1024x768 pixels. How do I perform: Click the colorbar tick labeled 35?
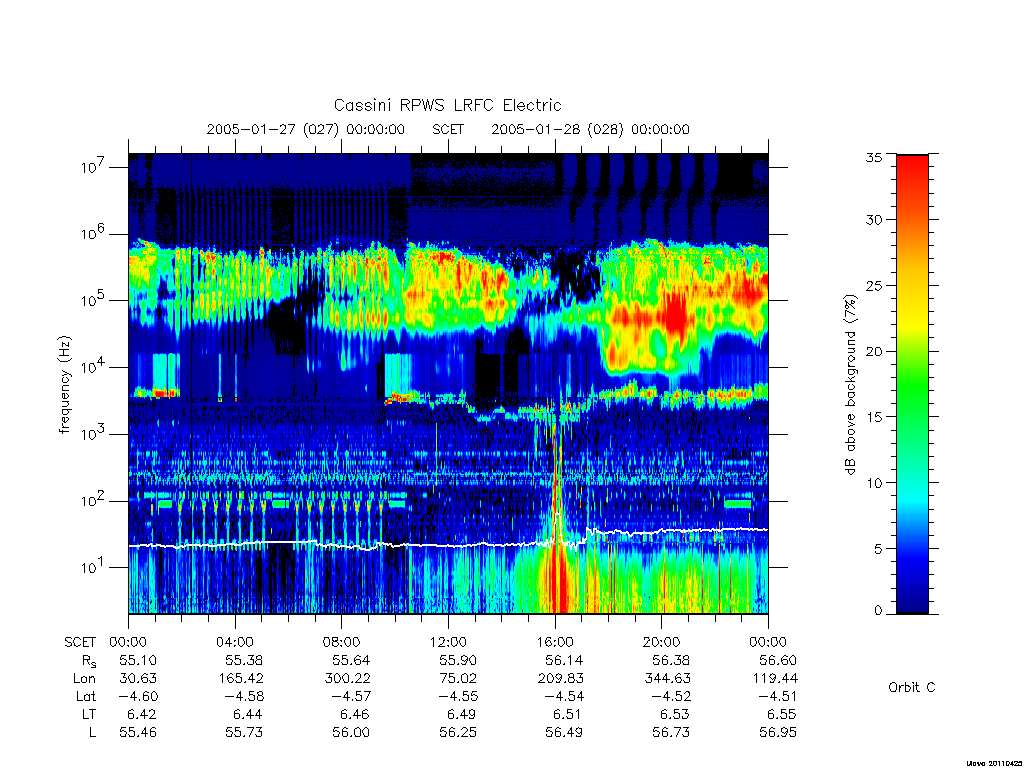(x=874, y=157)
